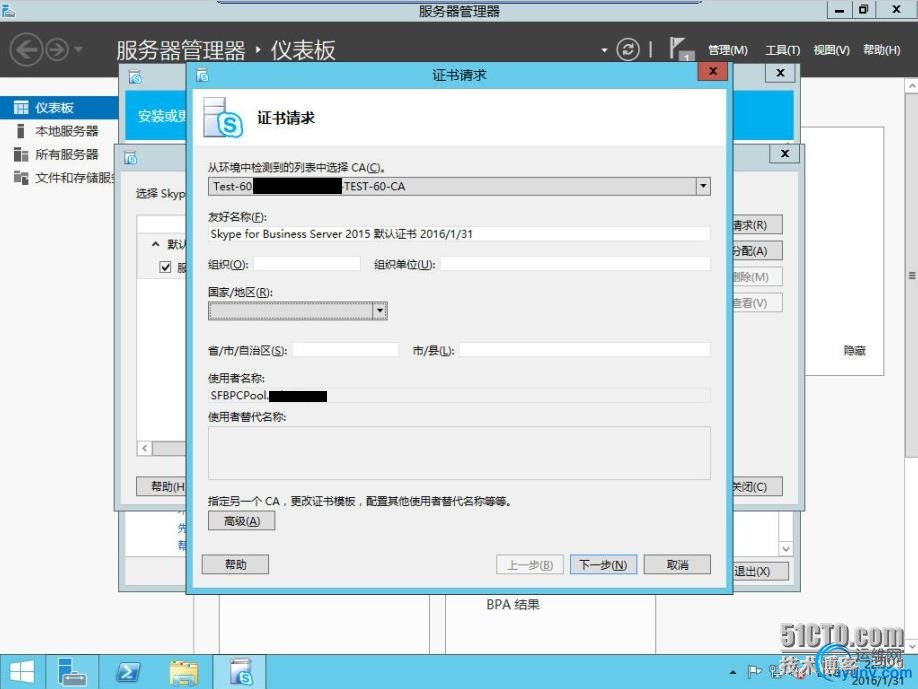Image resolution: width=918 pixels, height=689 pixels.
Task: Open the breadcrumb dropdown arrow beside refresh
Action: 604,50
